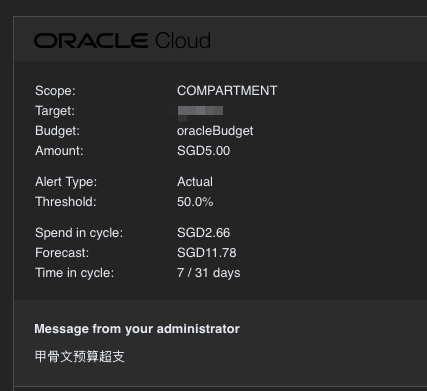This screenshot has width=427, height=391.
Task: Select the 'SGD2.66' spend value
Action: click(203, 233)
